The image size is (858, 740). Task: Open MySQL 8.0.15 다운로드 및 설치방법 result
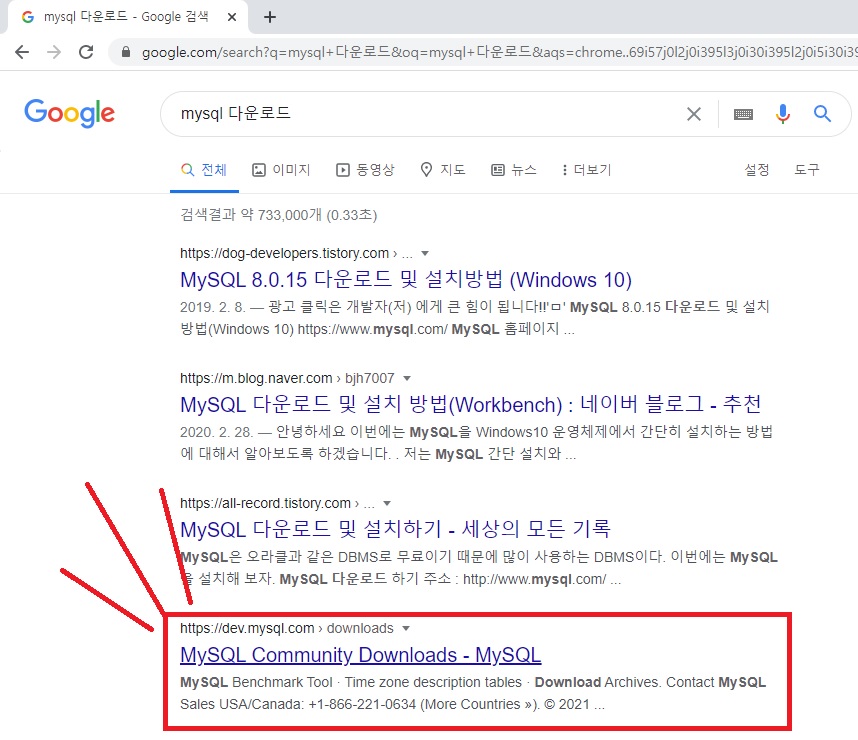[406, 280]
